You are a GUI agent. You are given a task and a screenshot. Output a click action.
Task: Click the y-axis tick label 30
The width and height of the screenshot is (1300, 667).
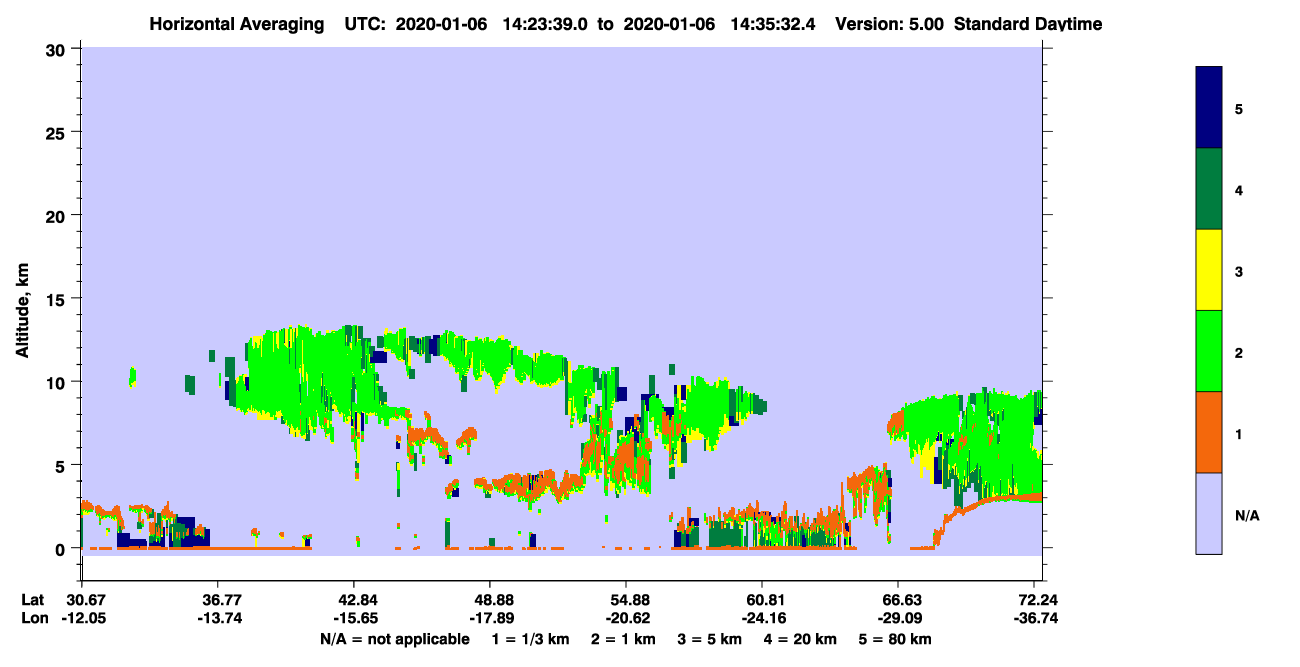[58, 49]
